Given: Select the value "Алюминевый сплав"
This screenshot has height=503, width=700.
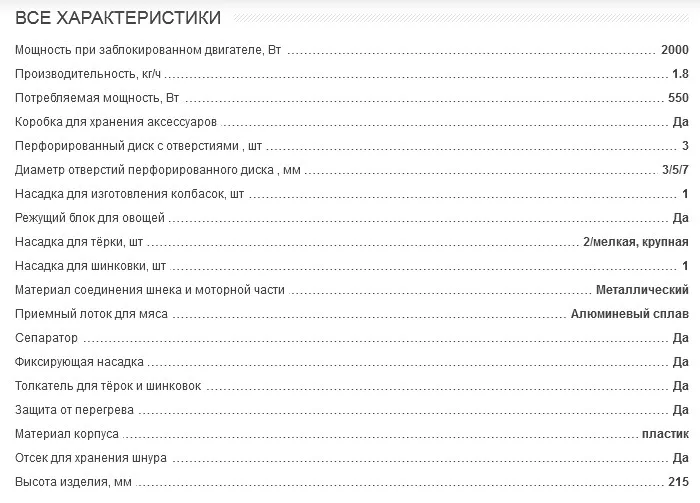Looking at the screenshot, I should 630,314.
